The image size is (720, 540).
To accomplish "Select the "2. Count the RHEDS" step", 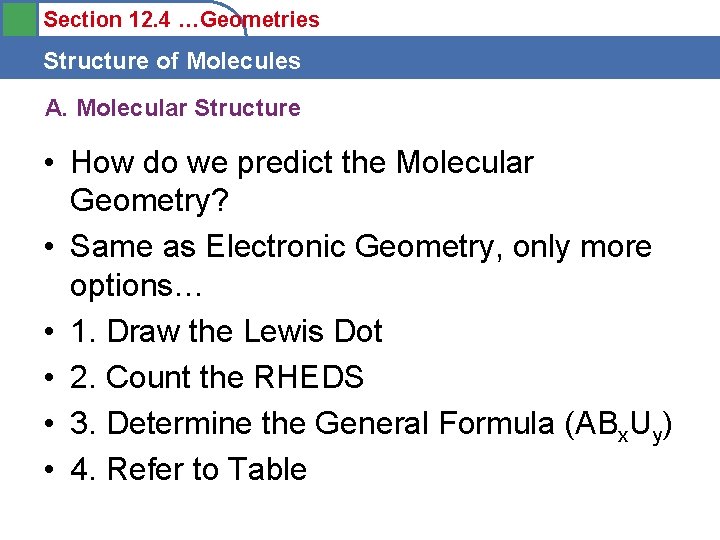I will pyautogui.click(x=217, y=377).
